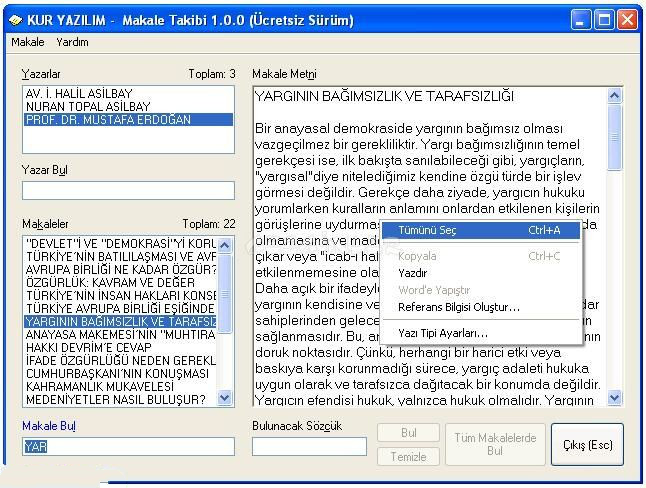Open Yazı Tipi Ayarları… from the menu
646x488 pixels.
point(480,333)
